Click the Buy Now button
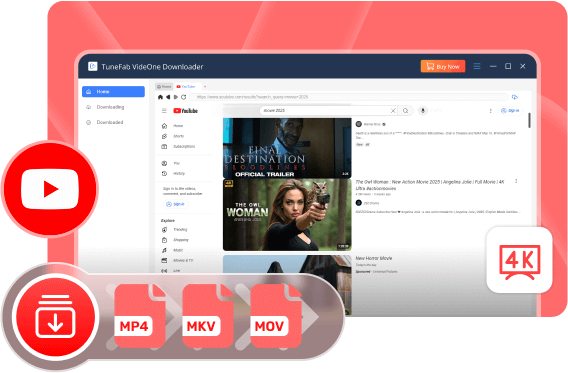This screenshot has width=568, height=373. coord(443,66)
